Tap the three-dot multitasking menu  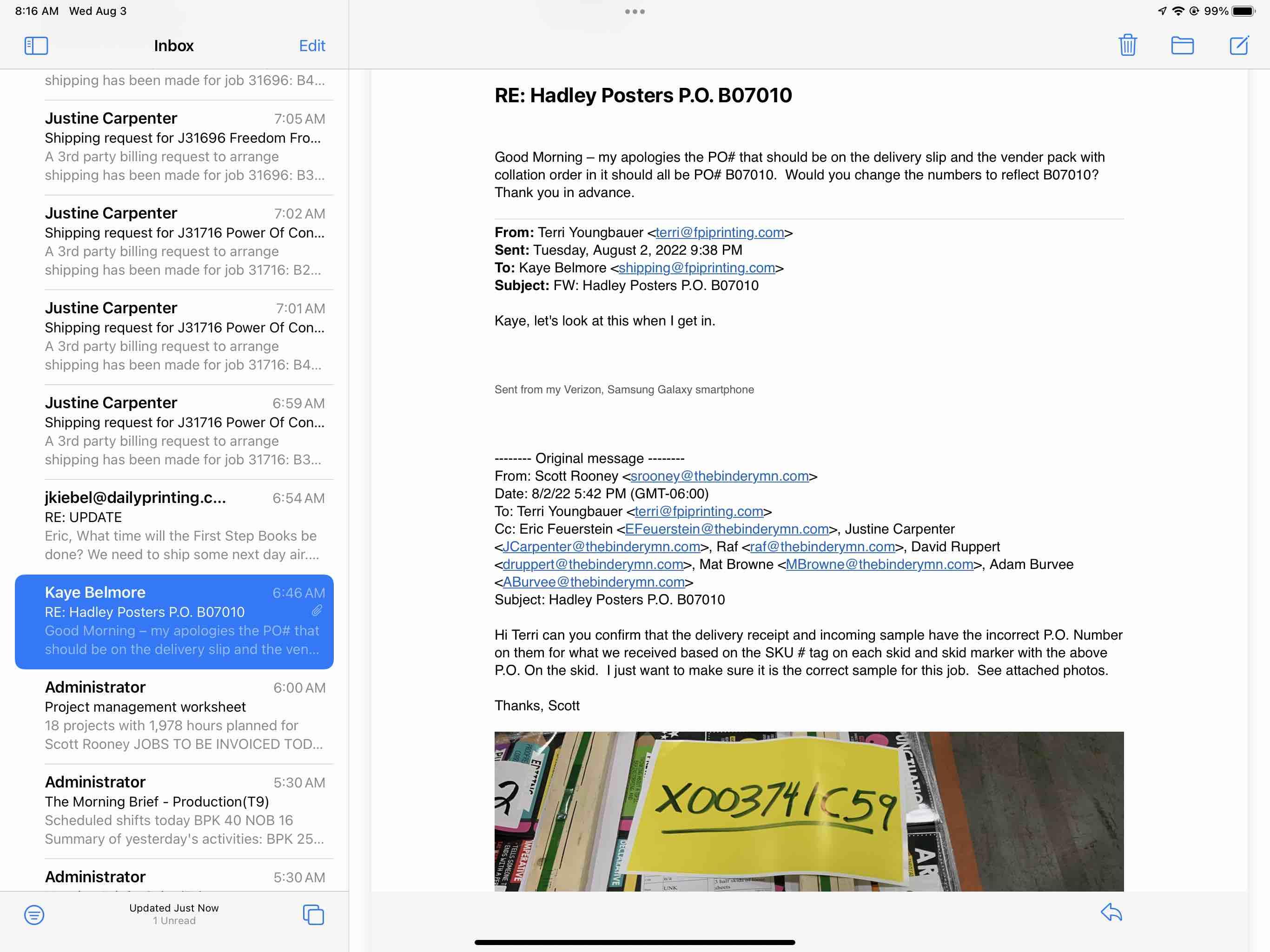point(635,12)
